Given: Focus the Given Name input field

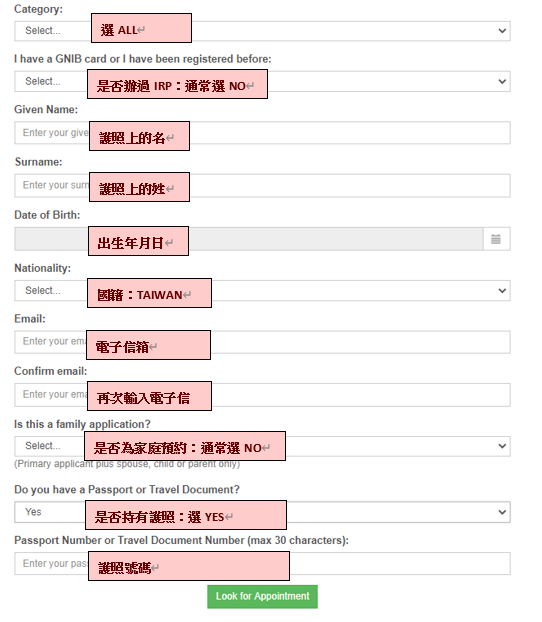Looking at the screenshot, I should point(262,133).
